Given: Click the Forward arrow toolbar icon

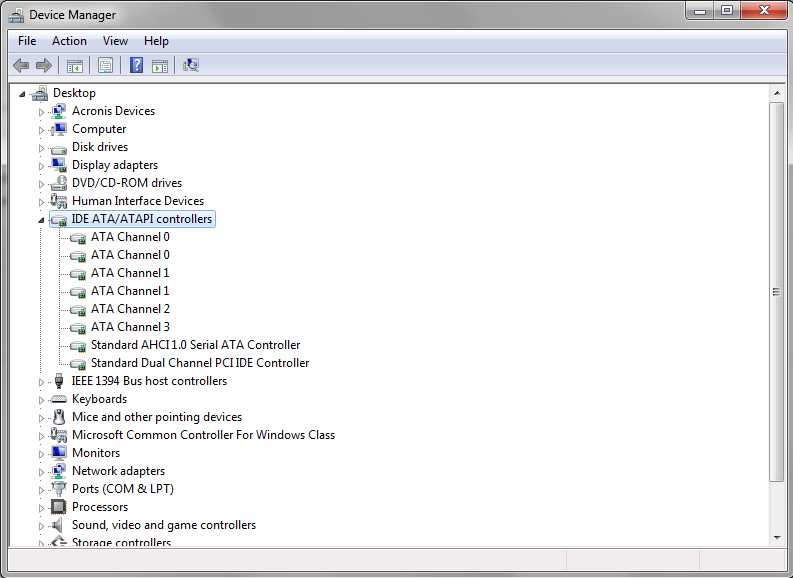Looking at the screenshot, I should tap(45, 65).
